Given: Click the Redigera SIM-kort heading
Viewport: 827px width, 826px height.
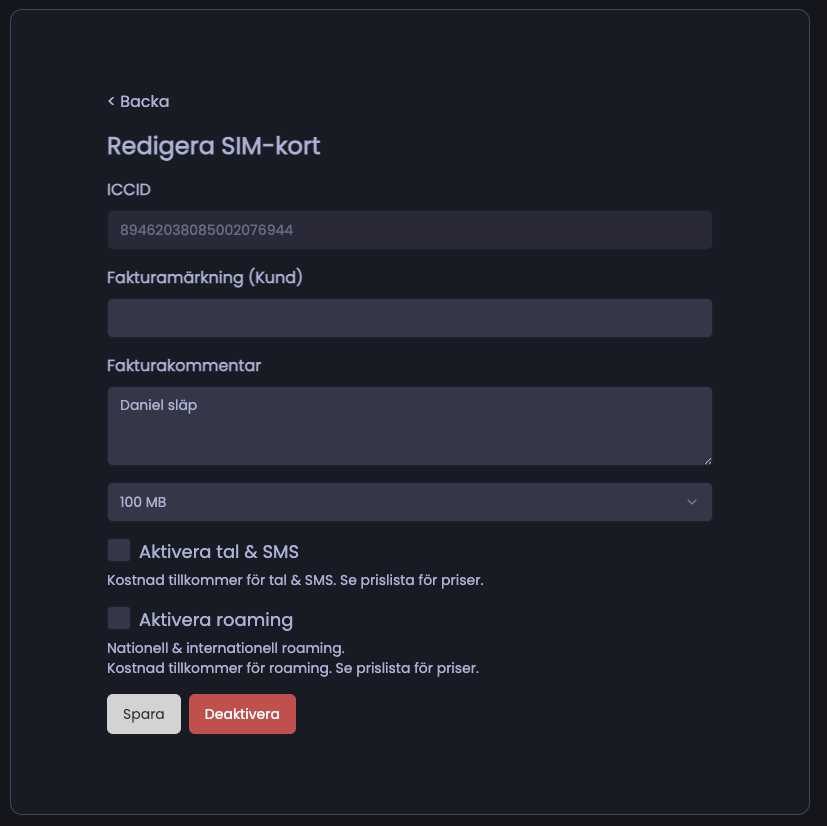Looking at the screenshot, I should [213, 146].
